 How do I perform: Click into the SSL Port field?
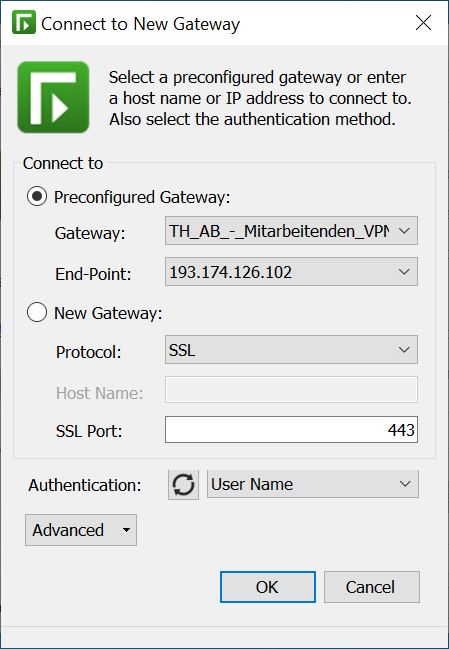[x=291, y=430]
